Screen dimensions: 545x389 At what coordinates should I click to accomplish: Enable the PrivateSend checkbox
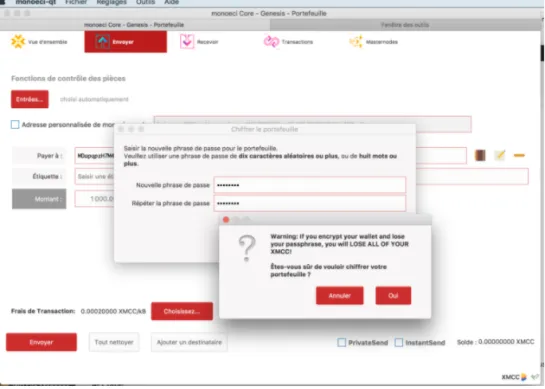342,342
